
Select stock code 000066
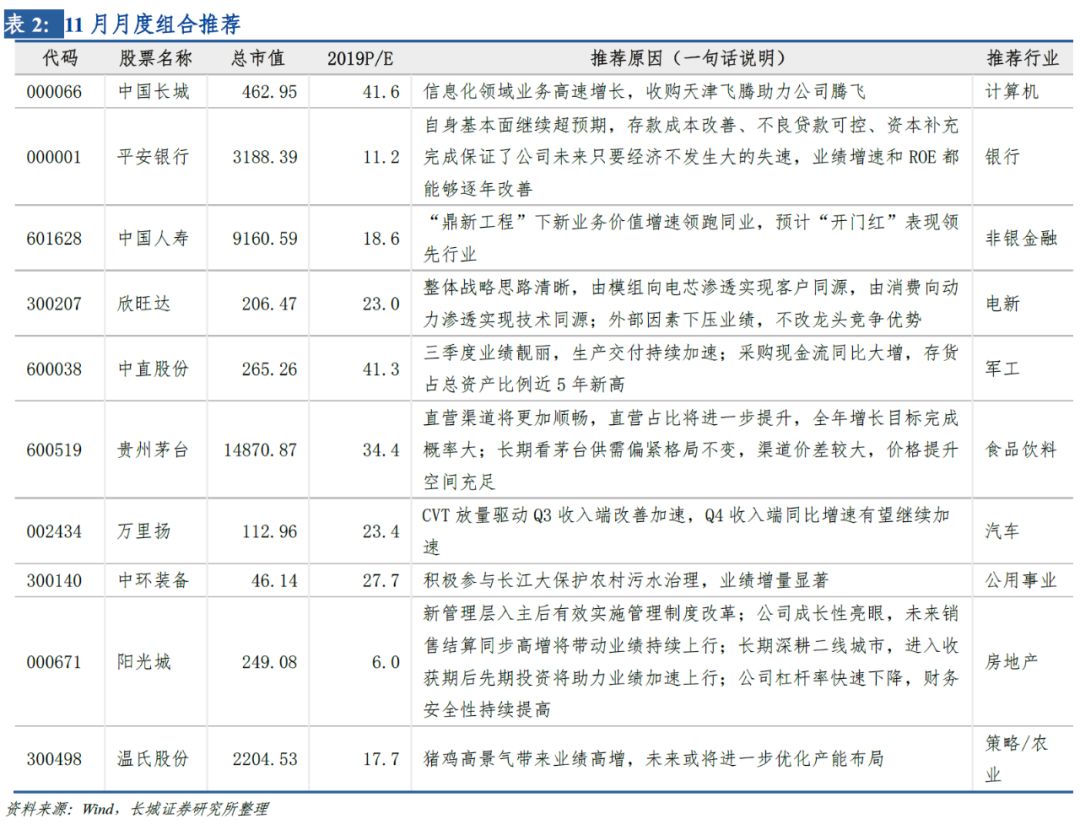[54, 92]
